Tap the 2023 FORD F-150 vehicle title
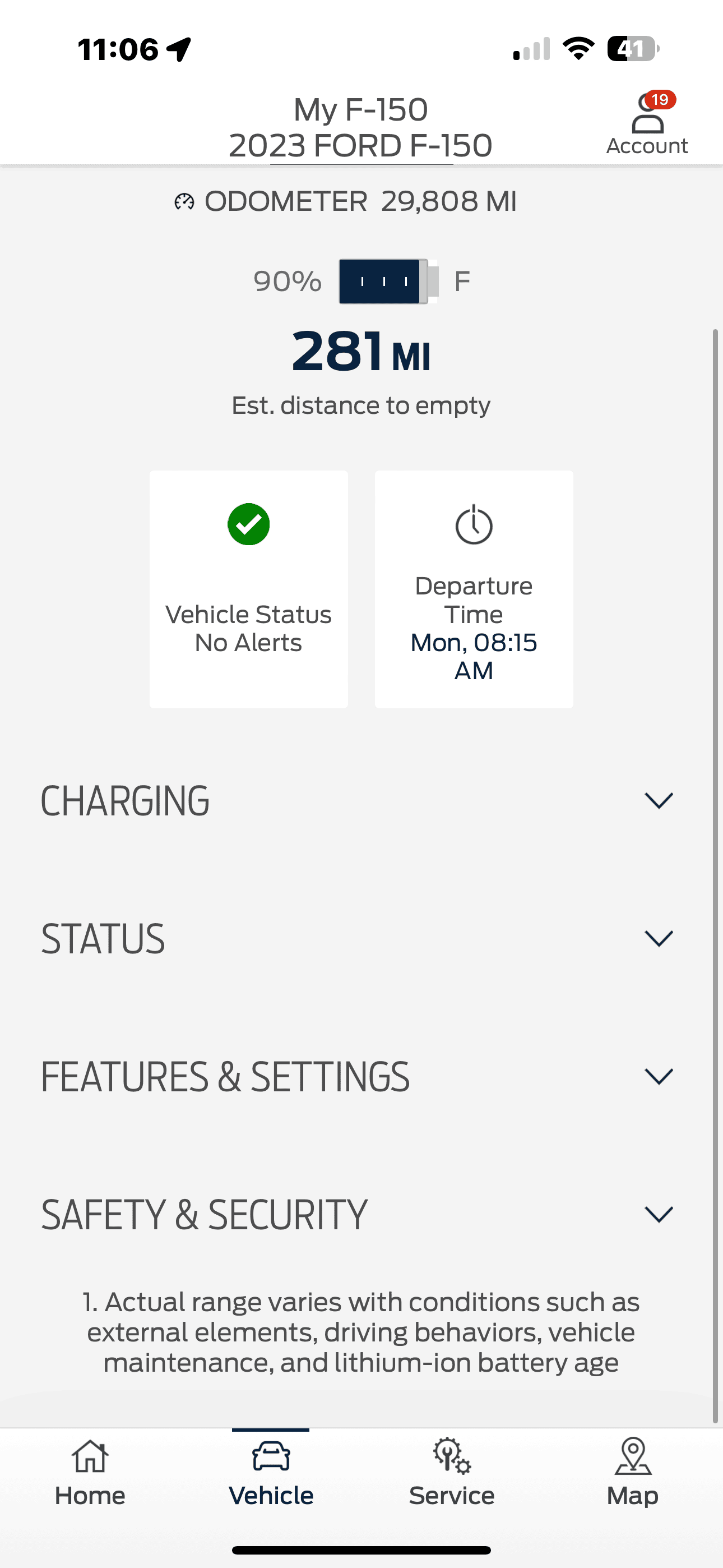The width and height of the screenshot is (723, 1568). (x=361, y=145)
